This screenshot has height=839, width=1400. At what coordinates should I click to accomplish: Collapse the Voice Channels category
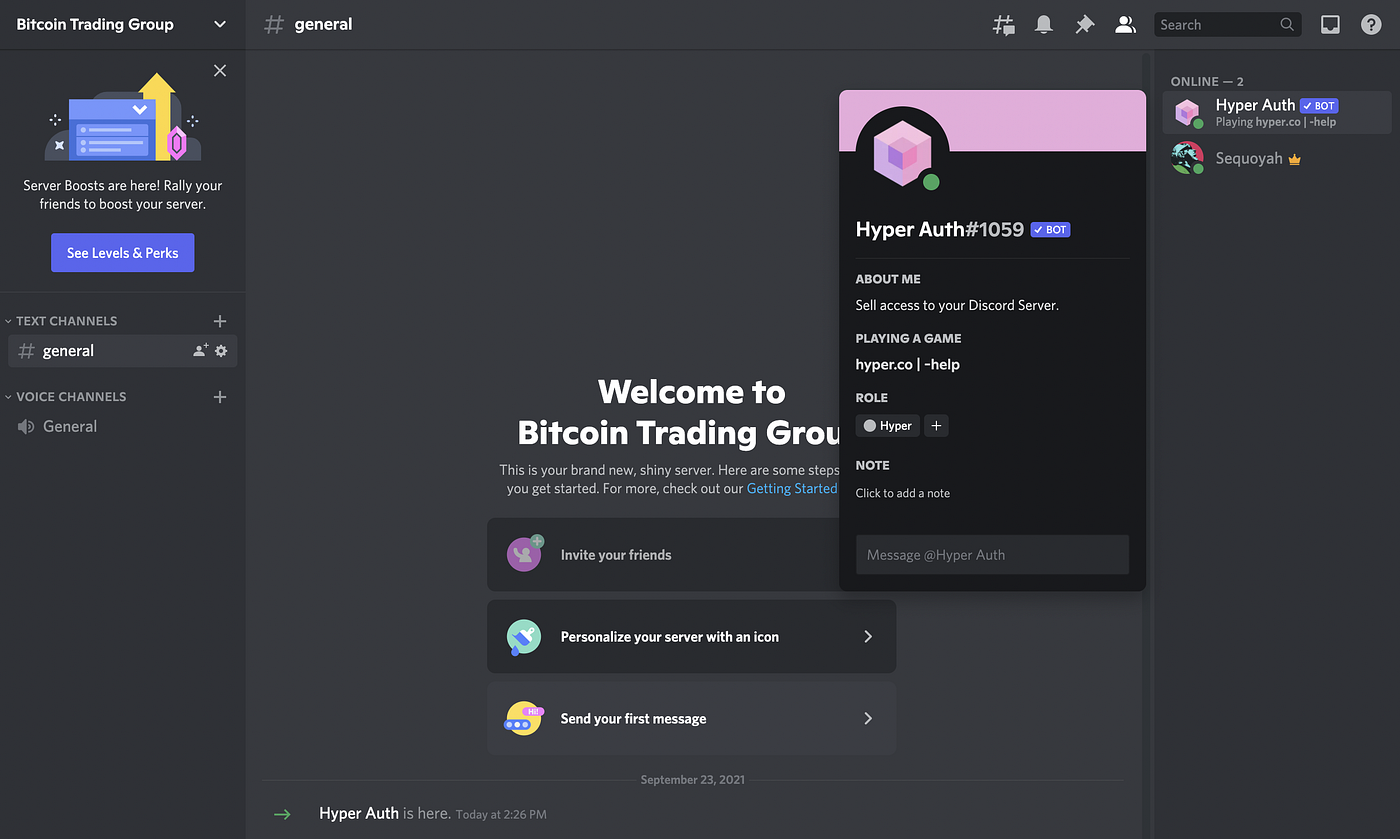pos(72,396)
